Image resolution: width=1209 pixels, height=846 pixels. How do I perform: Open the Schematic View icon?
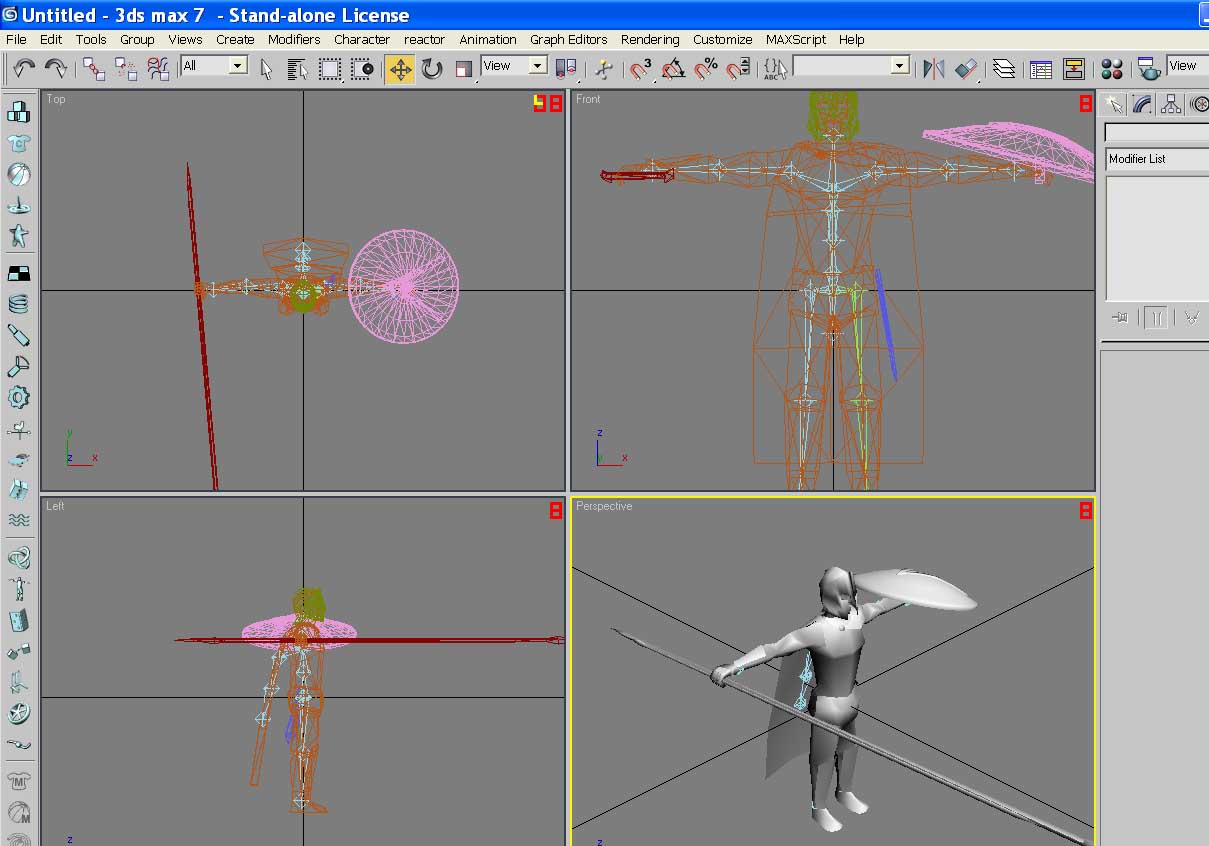click(1074, 69)
